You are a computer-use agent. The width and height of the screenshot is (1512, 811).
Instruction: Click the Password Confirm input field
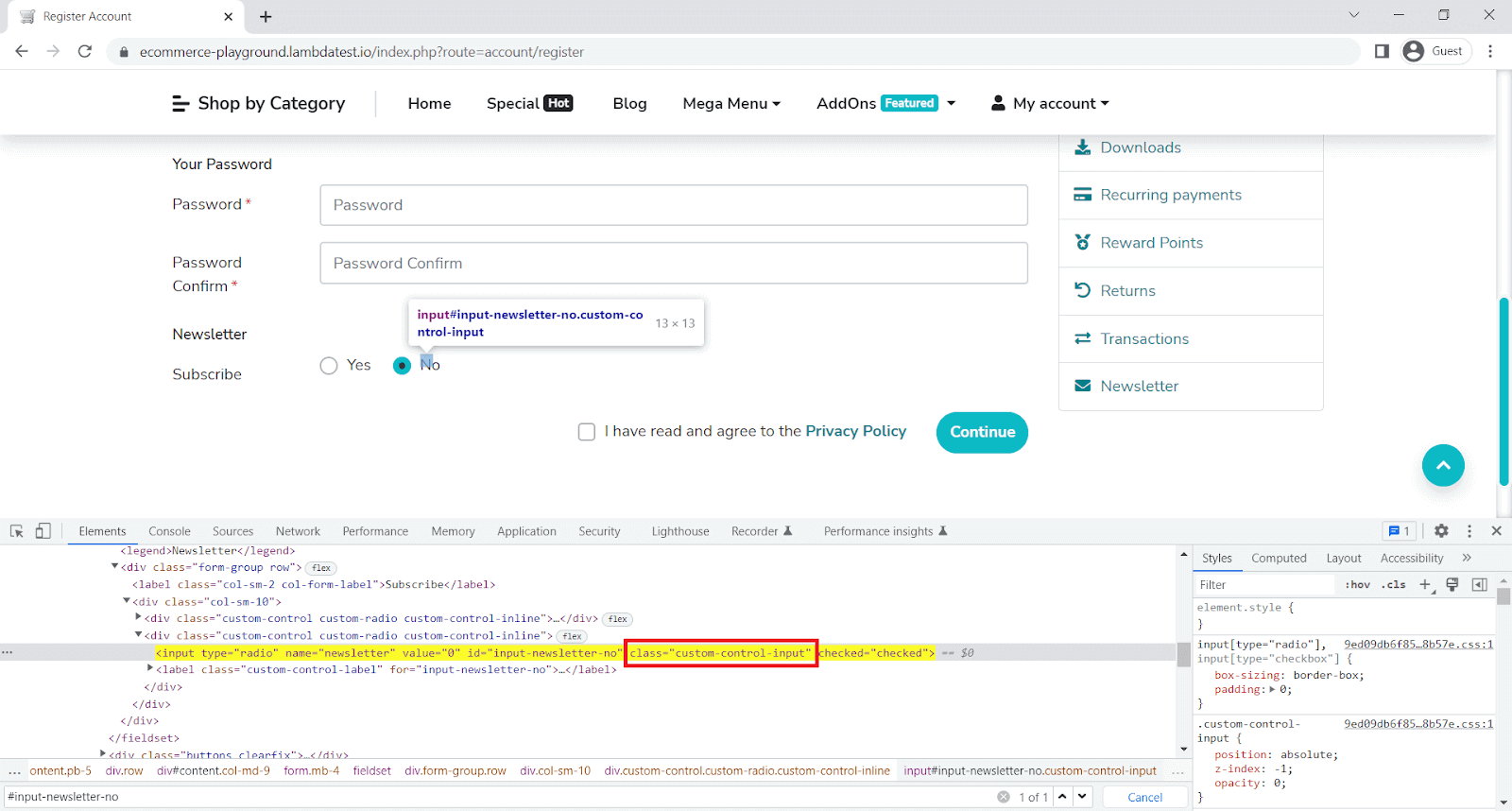674,263
